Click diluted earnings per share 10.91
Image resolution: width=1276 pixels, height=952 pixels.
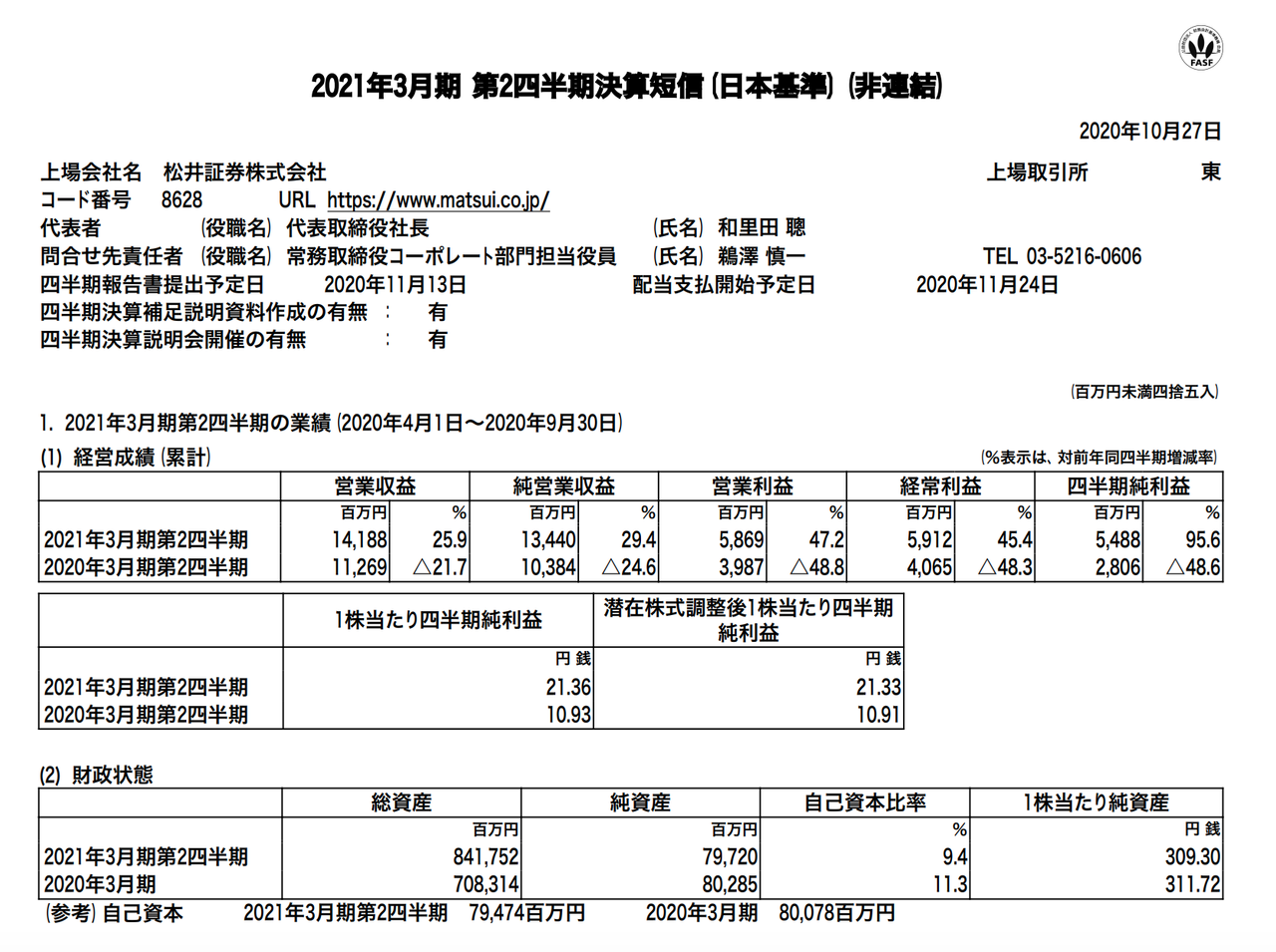tap(878, 715)
